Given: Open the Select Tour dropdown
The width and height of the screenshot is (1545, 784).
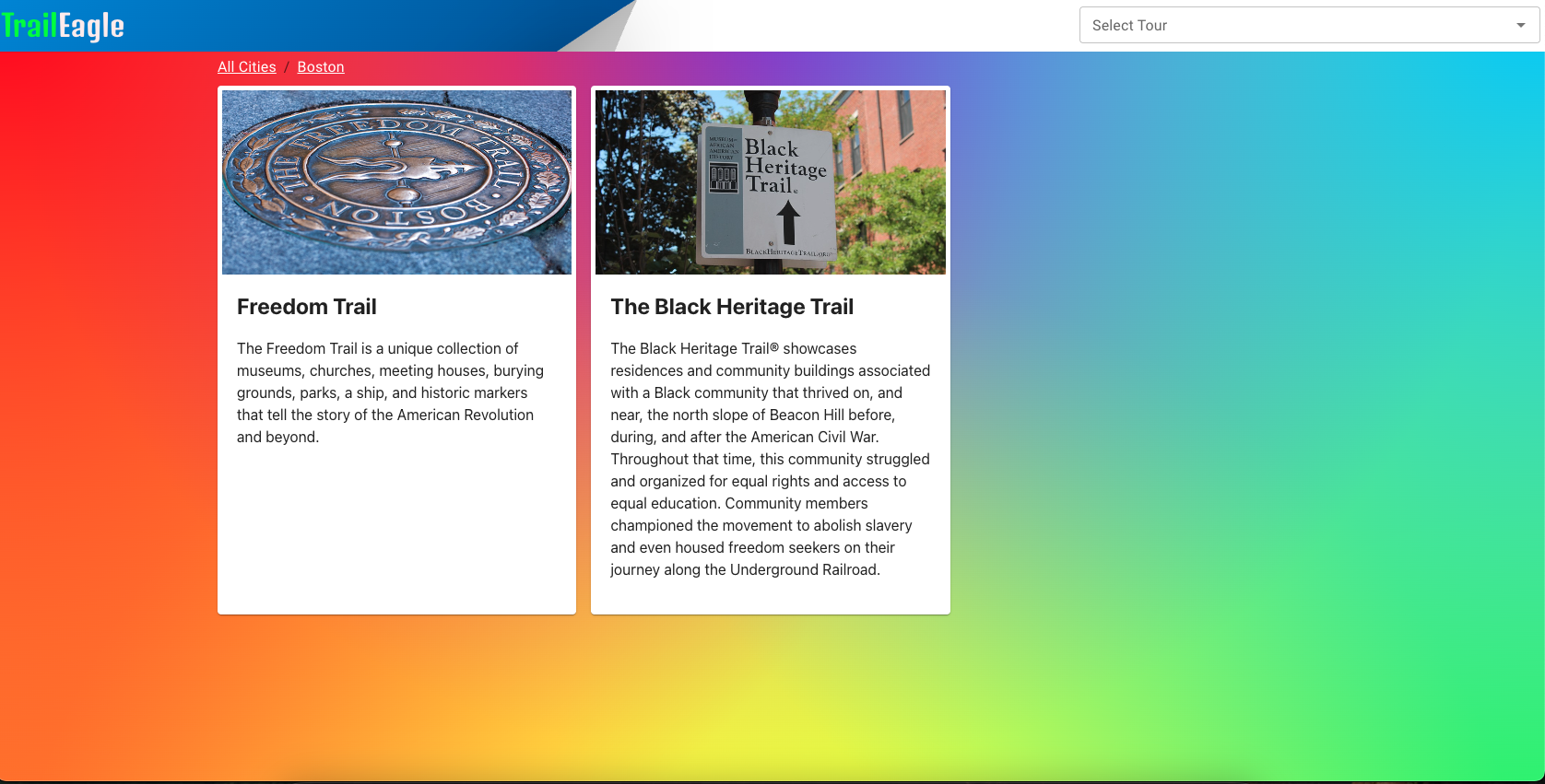Looking at the screenshot, I should coord(1309,25).
